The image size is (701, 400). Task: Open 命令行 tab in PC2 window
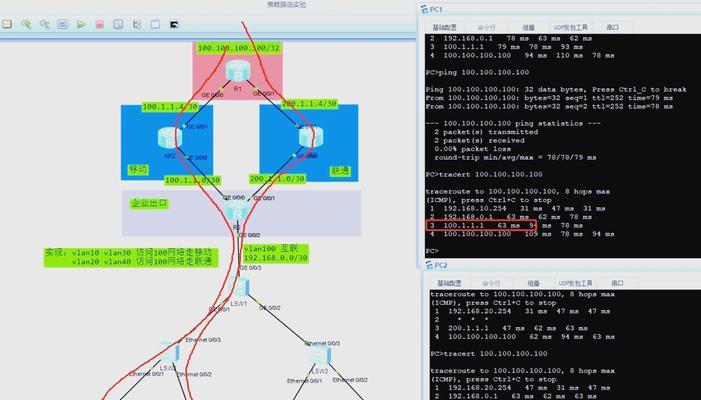[491, 283]
